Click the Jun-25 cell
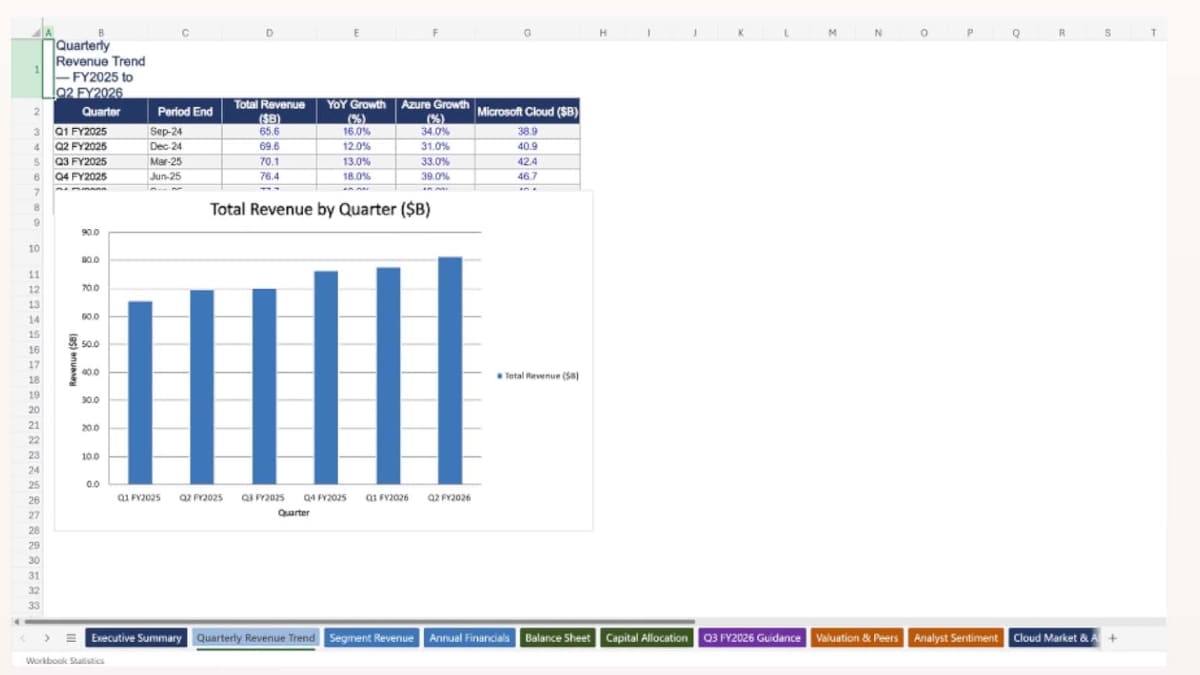Screen dimensions: 1200x675 pyautogui.click(x=185, y=176)
